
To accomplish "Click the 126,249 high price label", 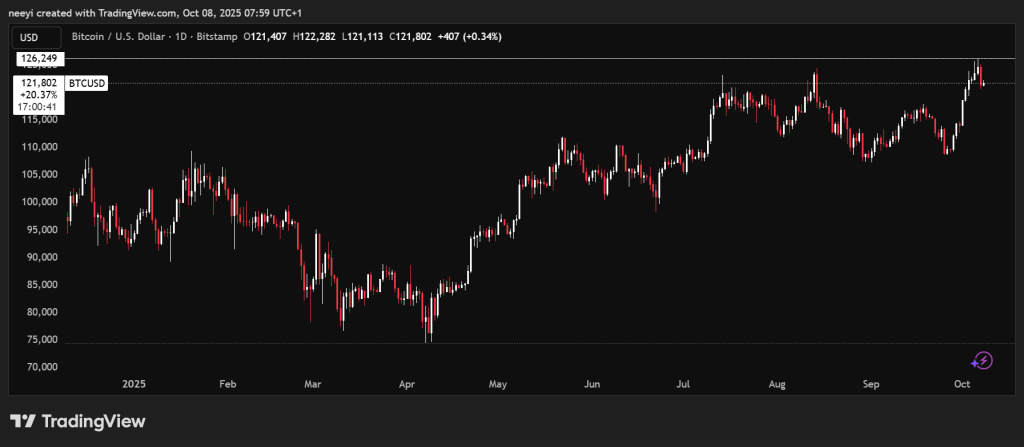I will click(x=37, y=59).
